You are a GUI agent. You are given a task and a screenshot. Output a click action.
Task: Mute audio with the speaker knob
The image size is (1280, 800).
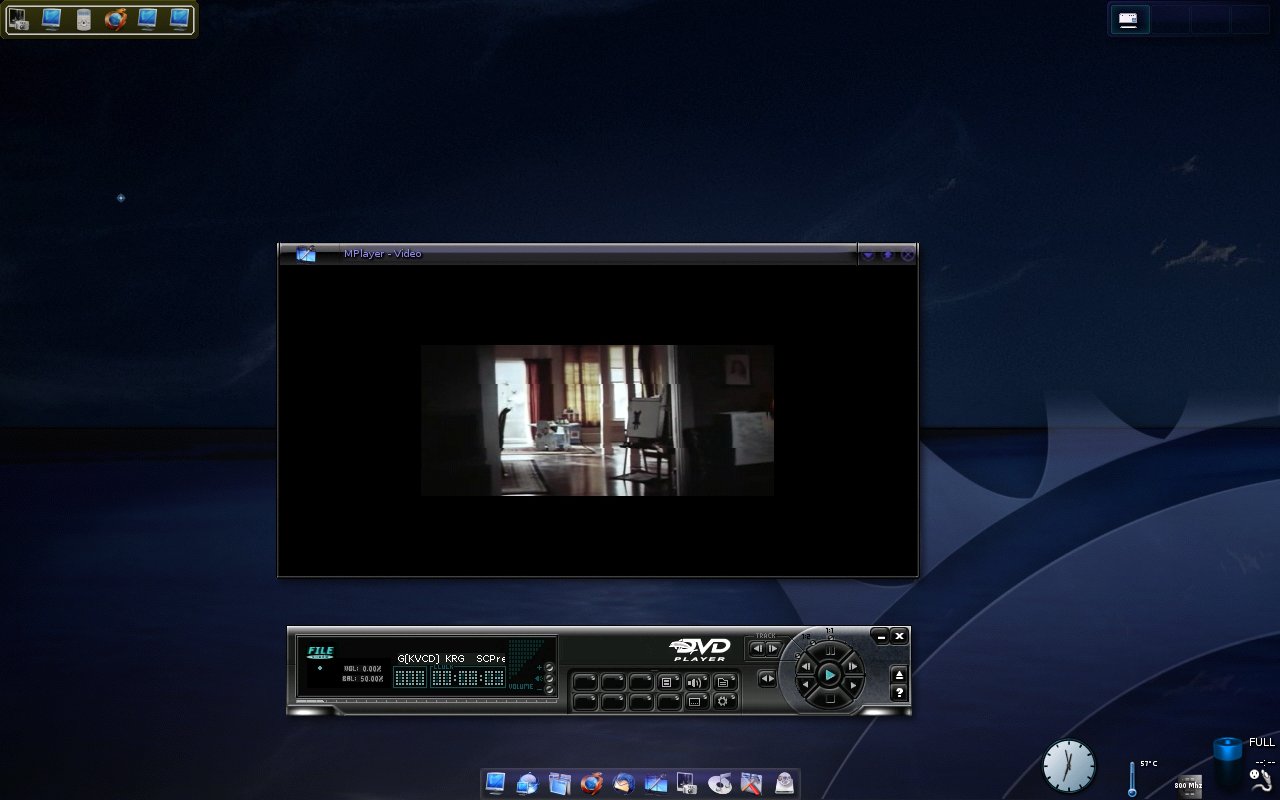coord(549,678)
